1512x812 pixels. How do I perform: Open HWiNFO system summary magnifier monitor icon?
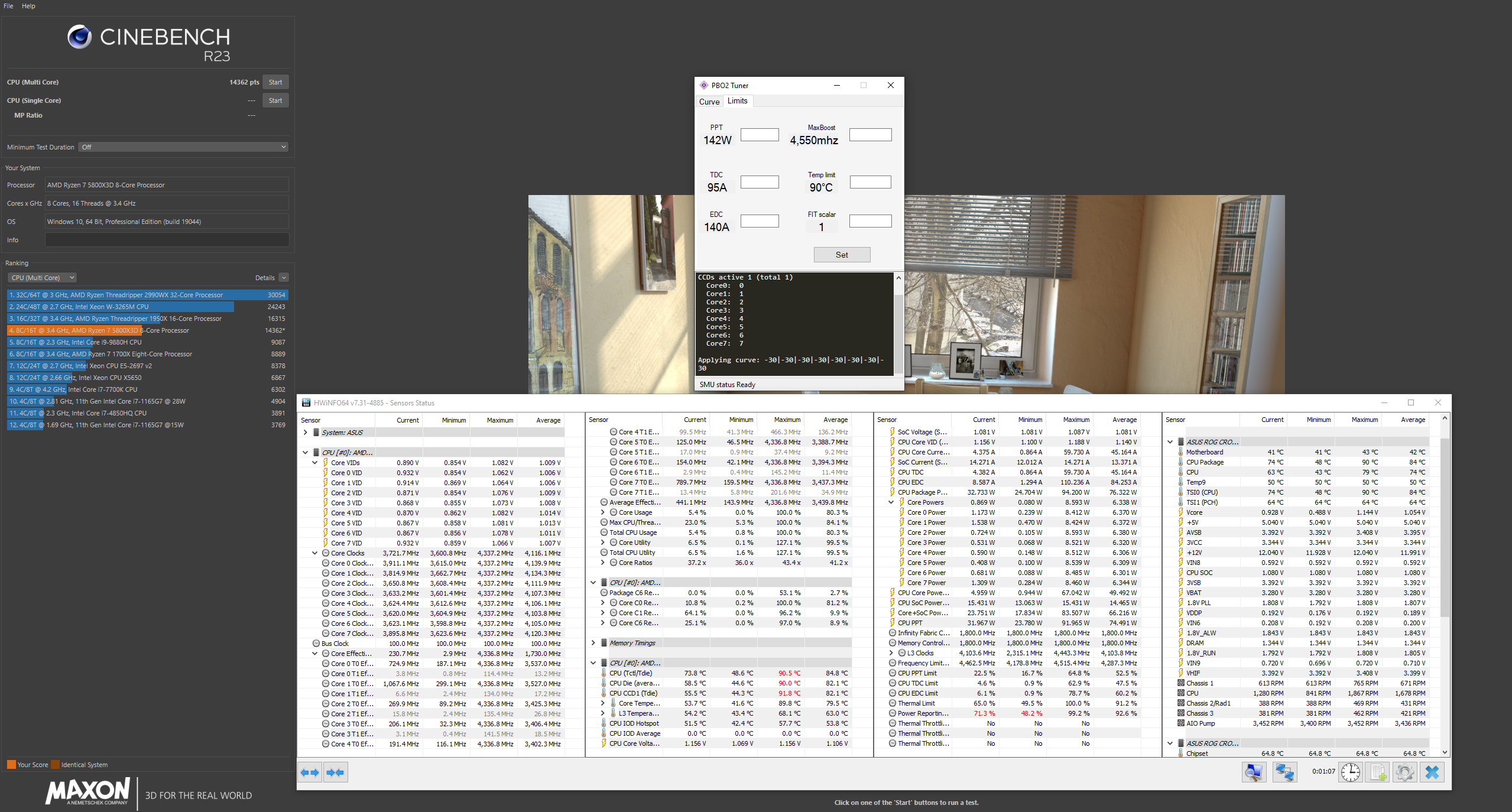[x=1254, y=772]
